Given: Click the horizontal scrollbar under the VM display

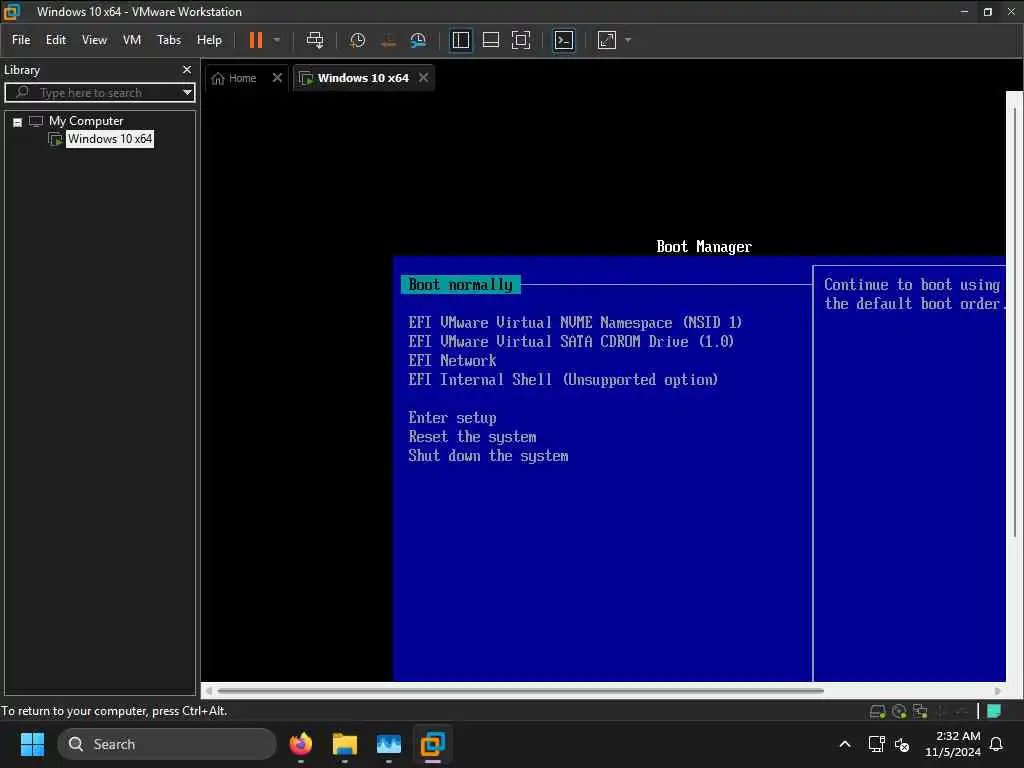Looking at the screenshot, I should pos(520,690).
